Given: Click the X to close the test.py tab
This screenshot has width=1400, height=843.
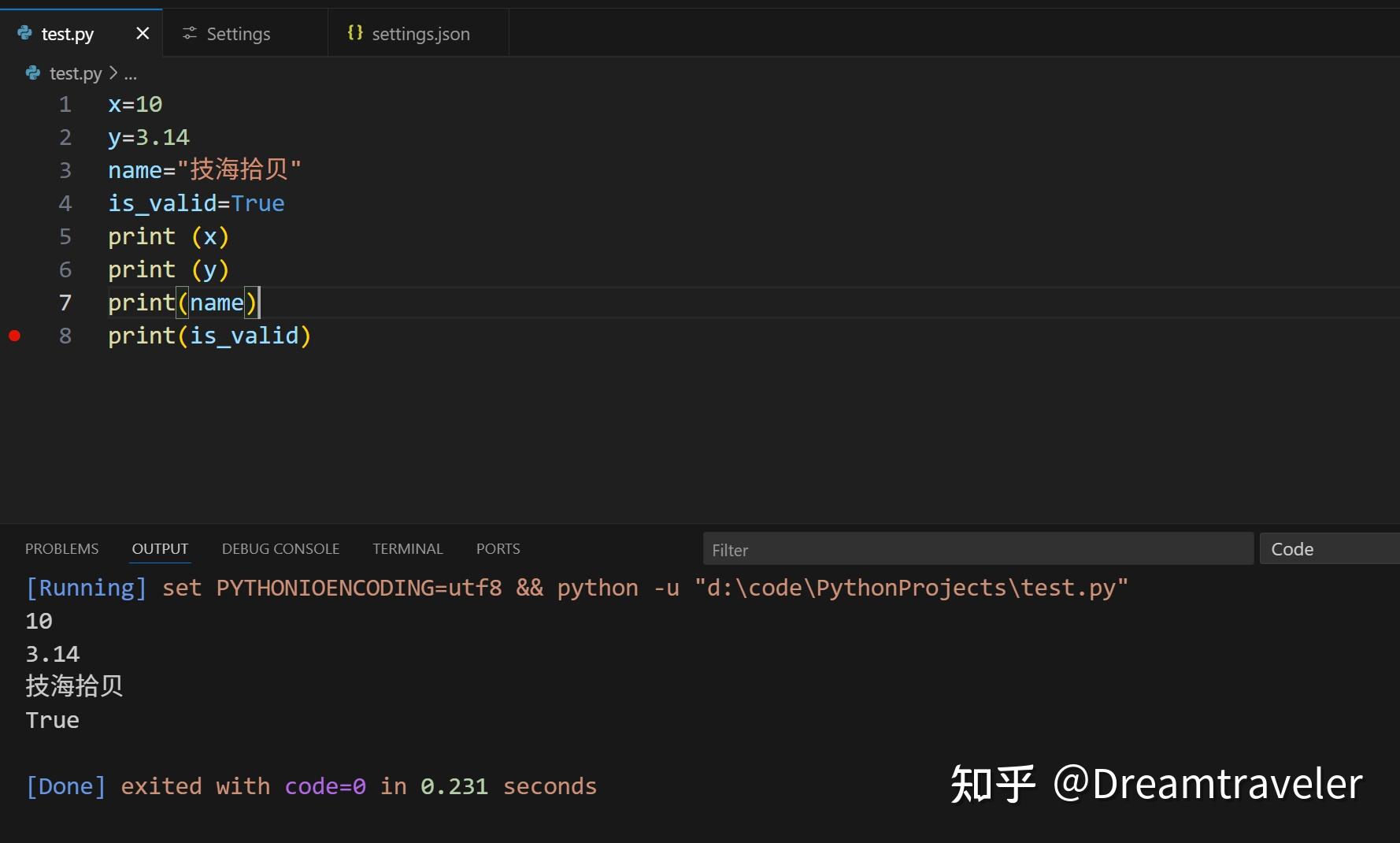Looking at the screenshot, I should coord(142,33).
